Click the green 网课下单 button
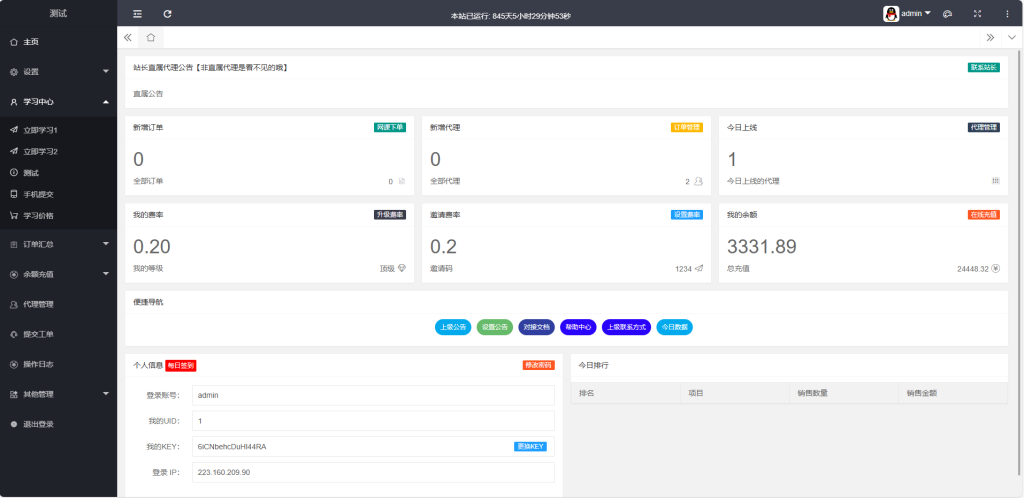 pyautogui.click(x=390, y=128)
